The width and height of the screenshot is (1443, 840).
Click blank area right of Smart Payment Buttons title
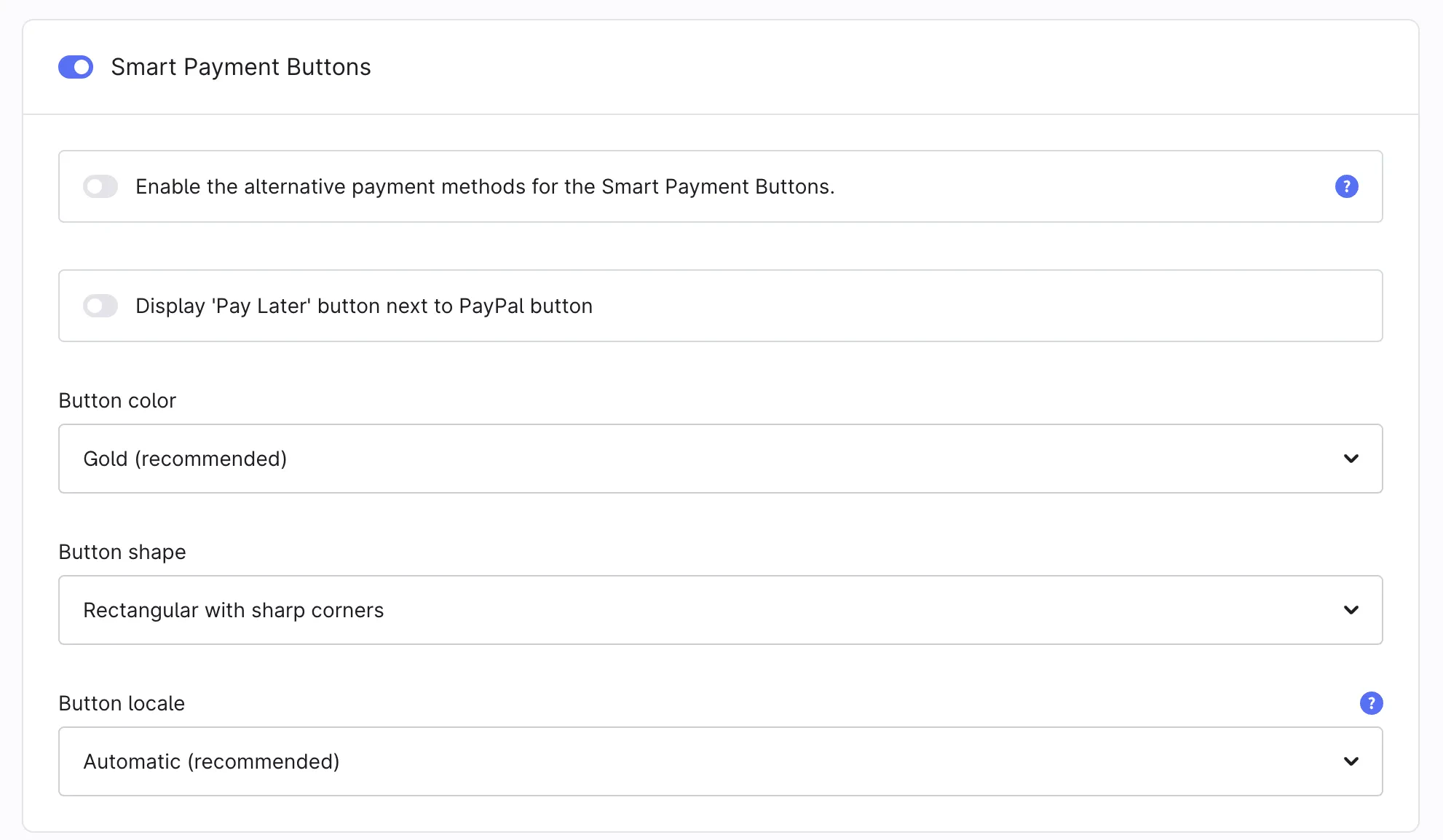pyautogui.click(x=874, y=67)
